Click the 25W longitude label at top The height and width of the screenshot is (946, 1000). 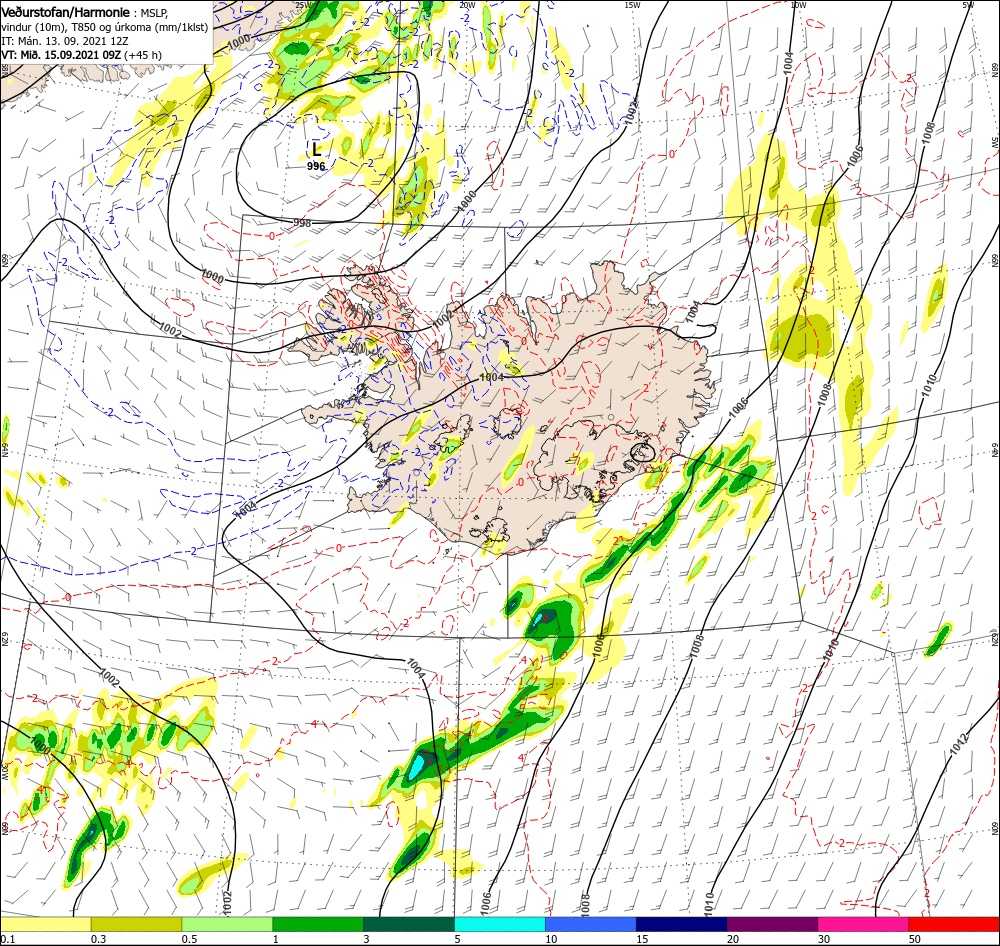pyautogui.click(x=302, y=5)
